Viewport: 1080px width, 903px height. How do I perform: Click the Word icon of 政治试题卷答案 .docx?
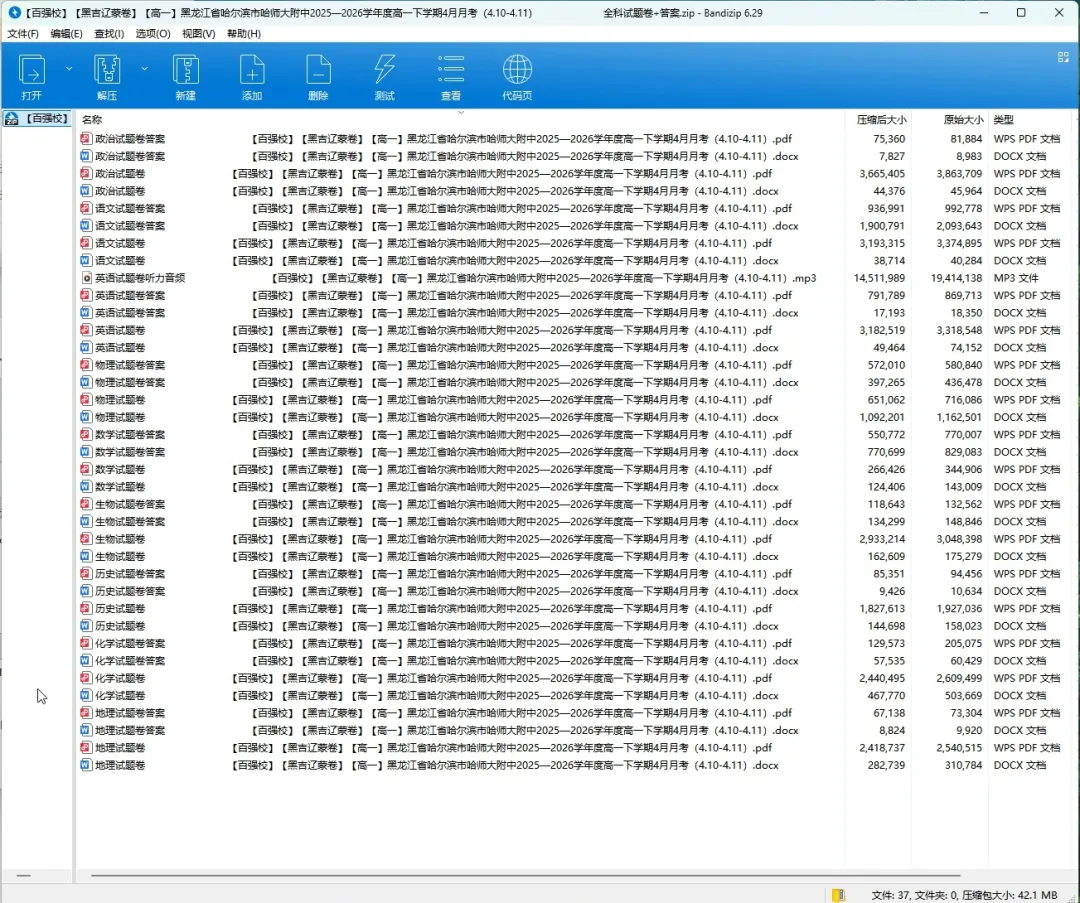(x=86, y=156)
